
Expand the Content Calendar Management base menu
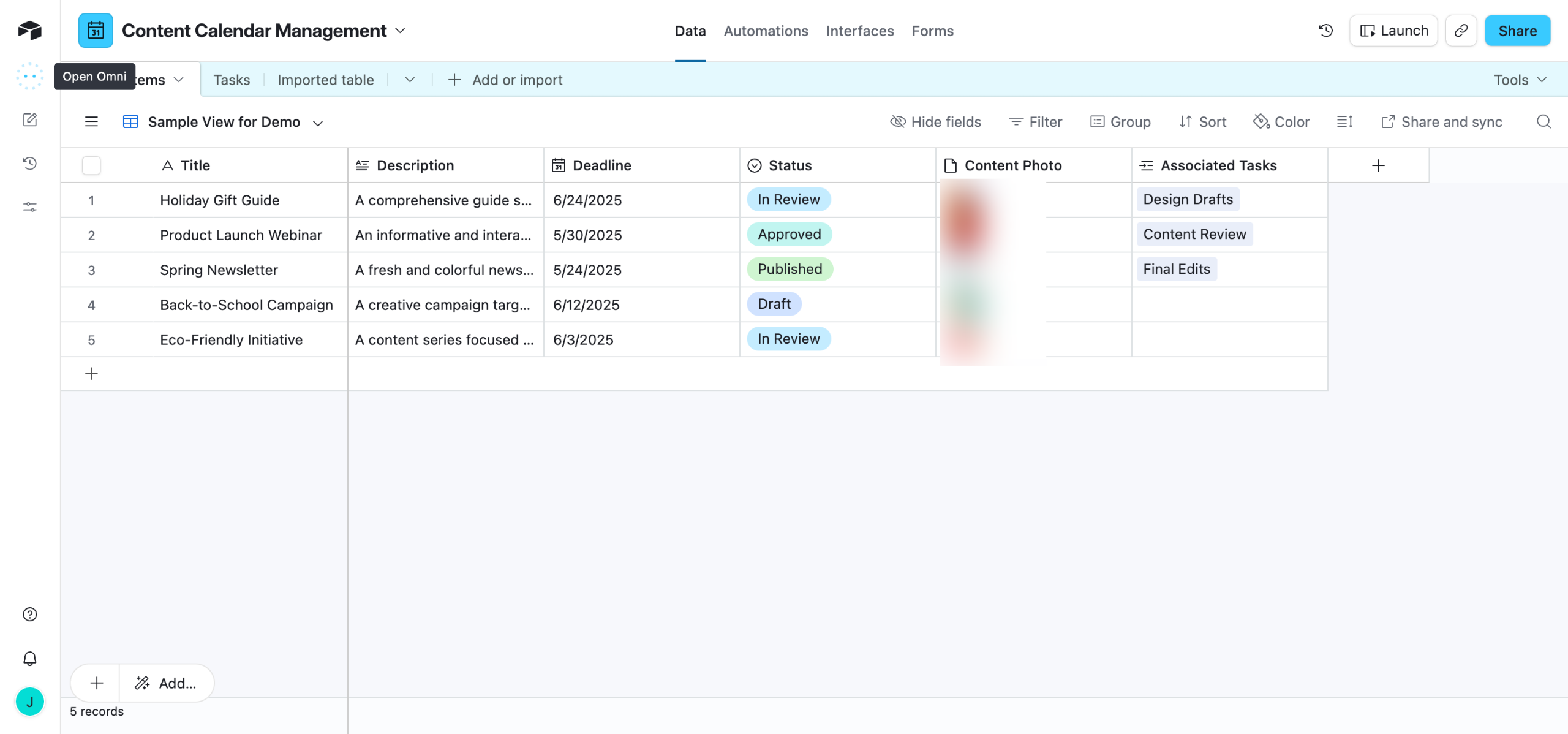pyautogui.click(x=401, y=31)
